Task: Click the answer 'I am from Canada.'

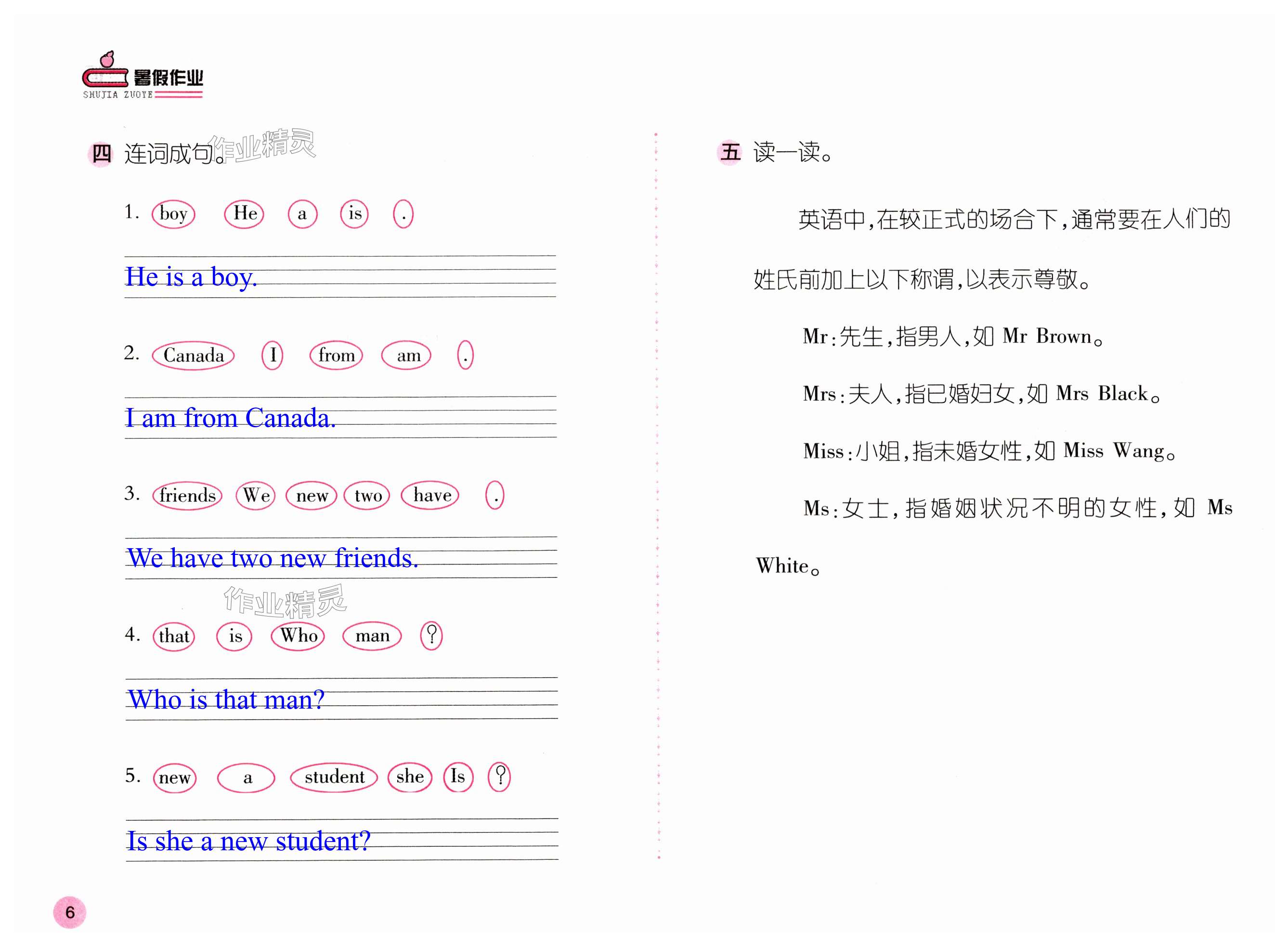Action: (230, 419)
